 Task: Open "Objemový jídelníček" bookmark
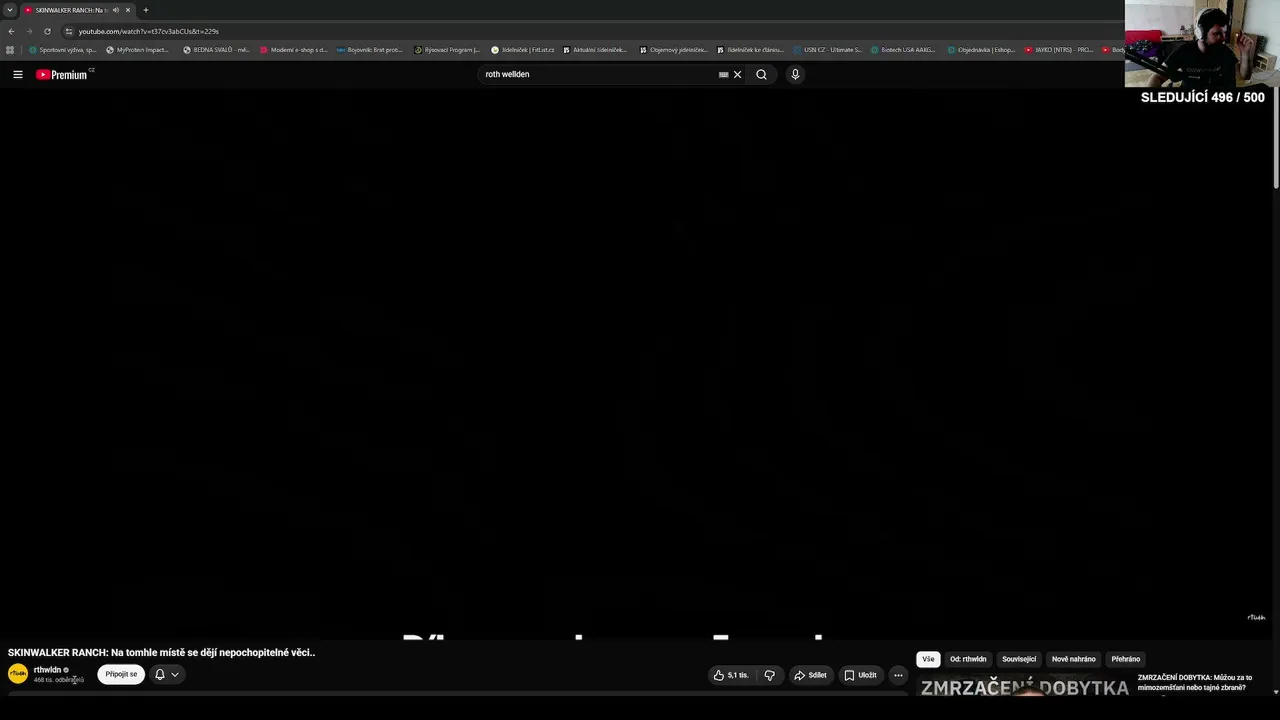pos(672,49)
